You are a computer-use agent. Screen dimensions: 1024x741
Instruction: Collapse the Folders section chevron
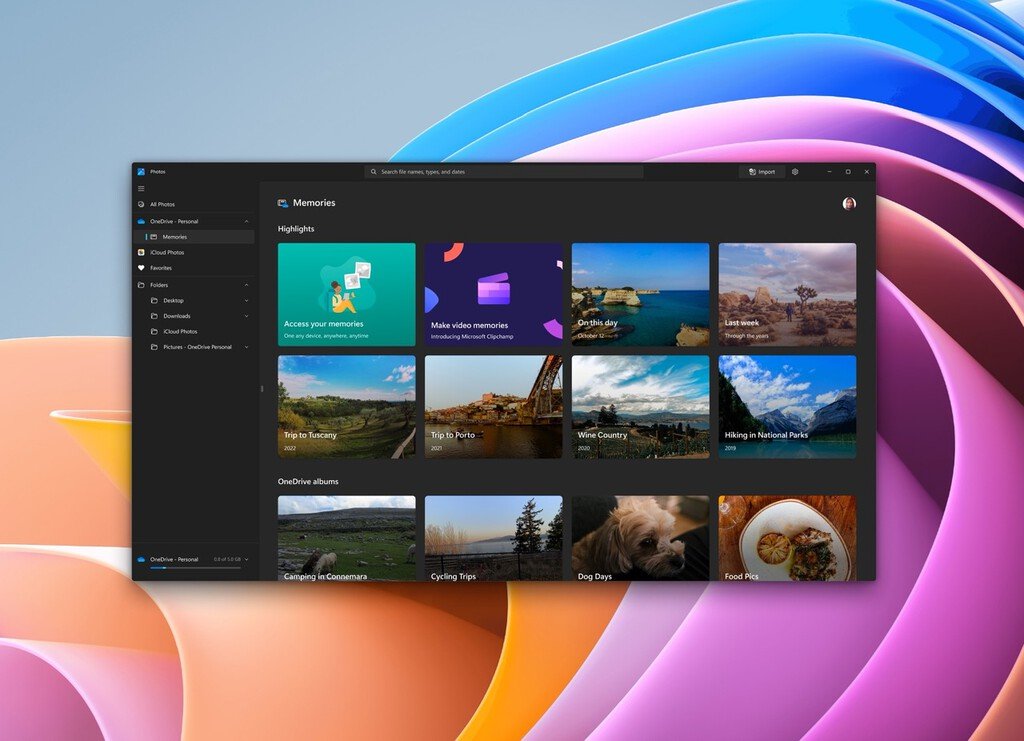pos(246,285)
